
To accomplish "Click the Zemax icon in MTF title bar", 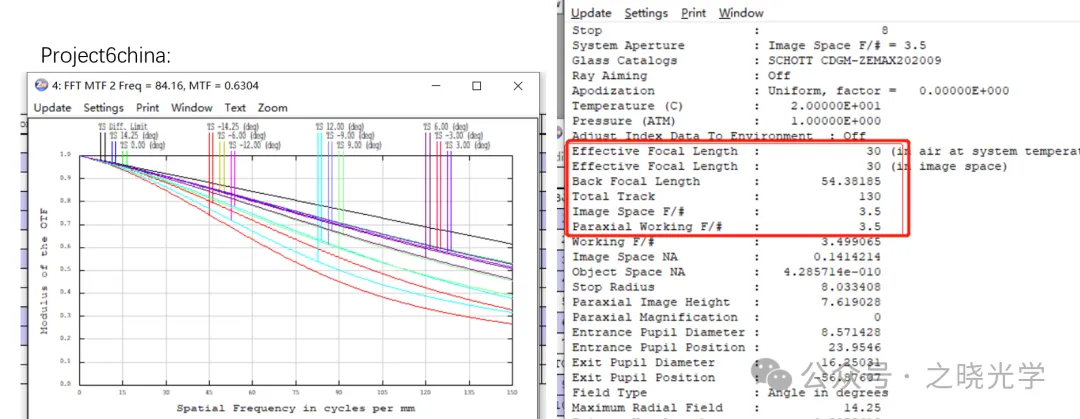I will (41, 86).
